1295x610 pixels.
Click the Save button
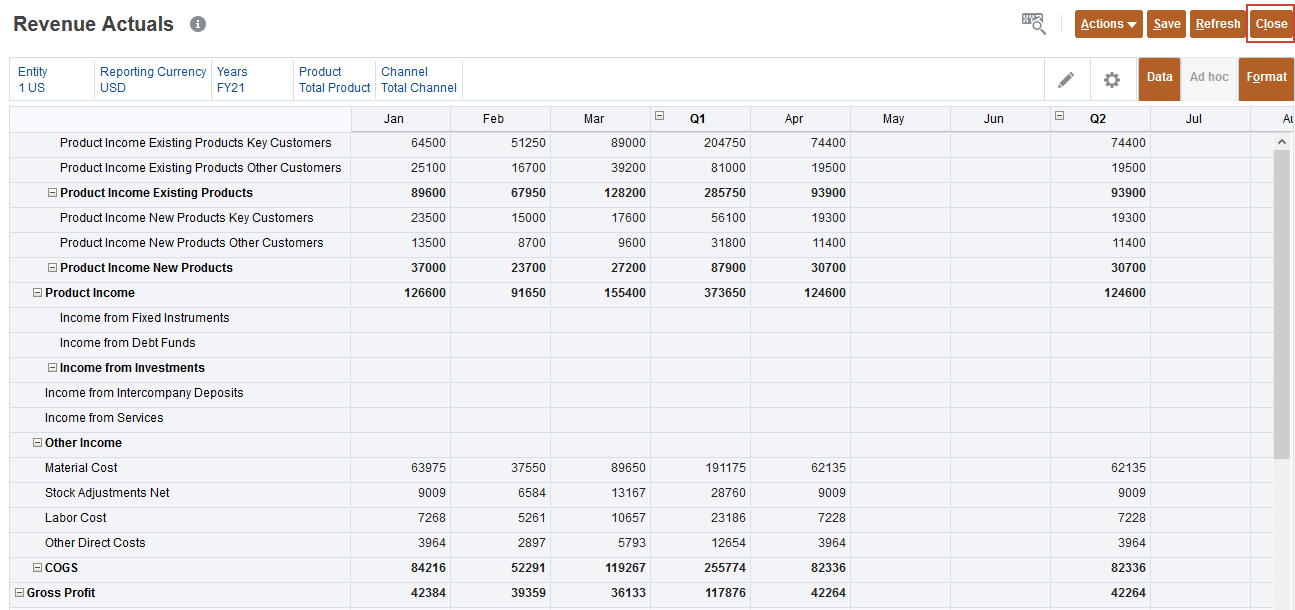click(x=1166, y=24)
